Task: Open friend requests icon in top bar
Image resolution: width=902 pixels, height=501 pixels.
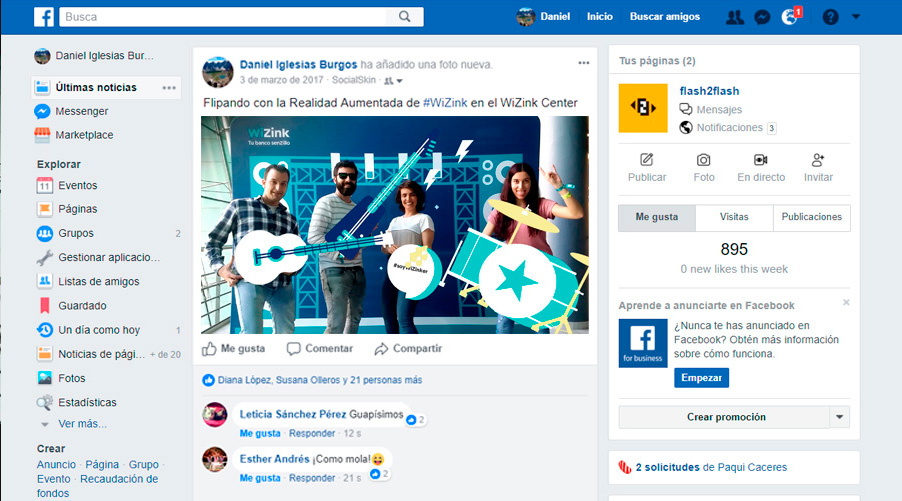Action: click(x=735, y=17)
